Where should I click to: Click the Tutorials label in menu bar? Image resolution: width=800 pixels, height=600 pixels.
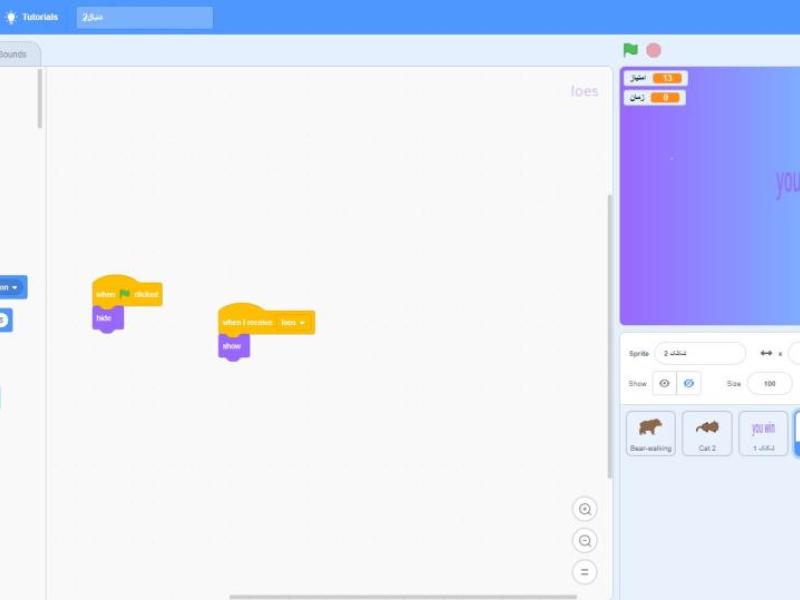[40, 17]
